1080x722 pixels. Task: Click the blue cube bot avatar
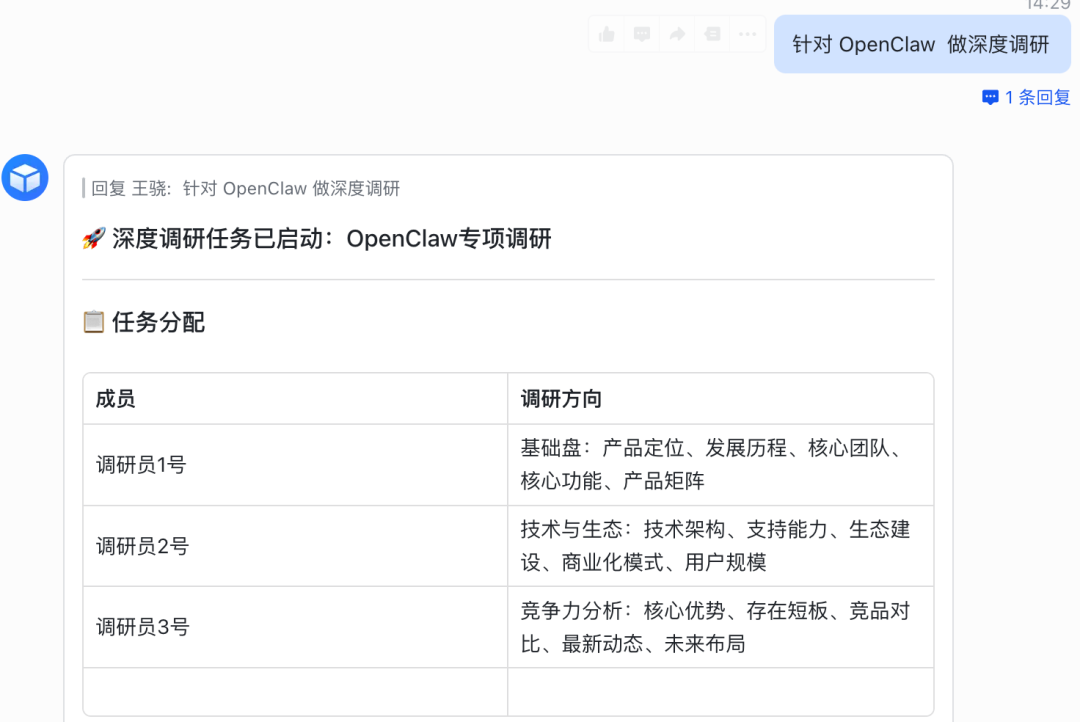[25, 178]
